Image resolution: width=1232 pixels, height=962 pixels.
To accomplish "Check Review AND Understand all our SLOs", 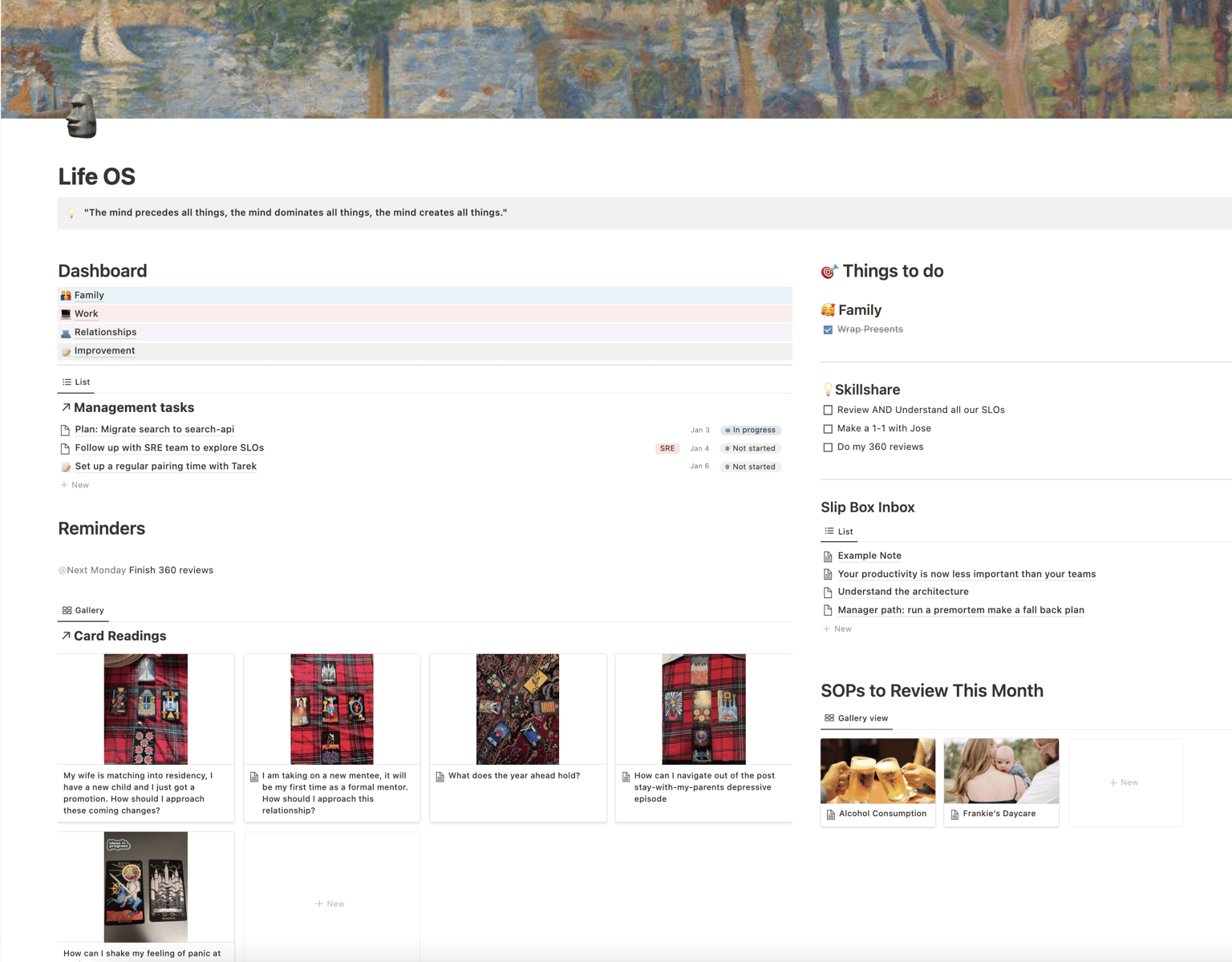I will pos(828,410).
